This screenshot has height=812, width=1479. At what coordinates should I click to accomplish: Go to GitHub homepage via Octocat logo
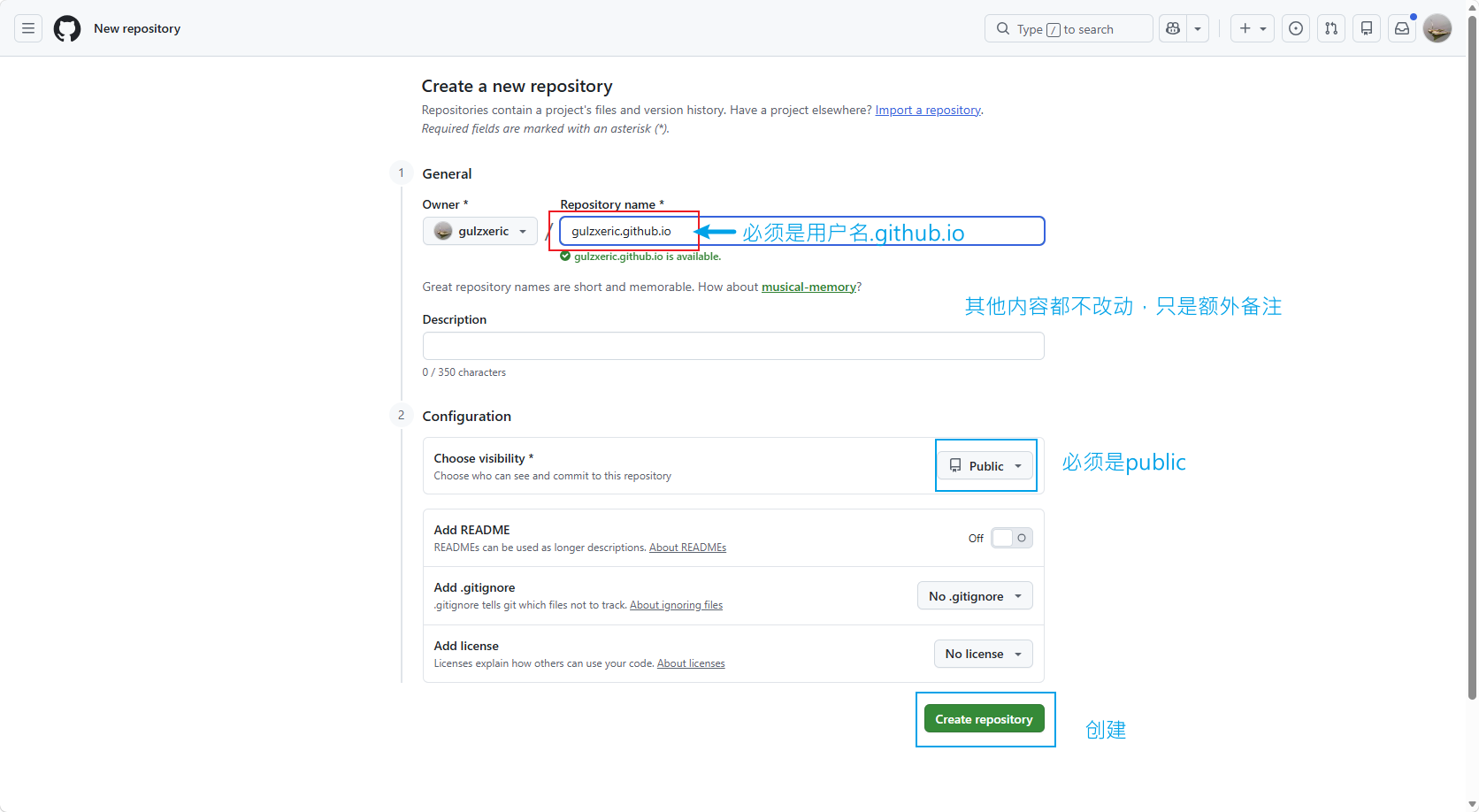[67, 28]
